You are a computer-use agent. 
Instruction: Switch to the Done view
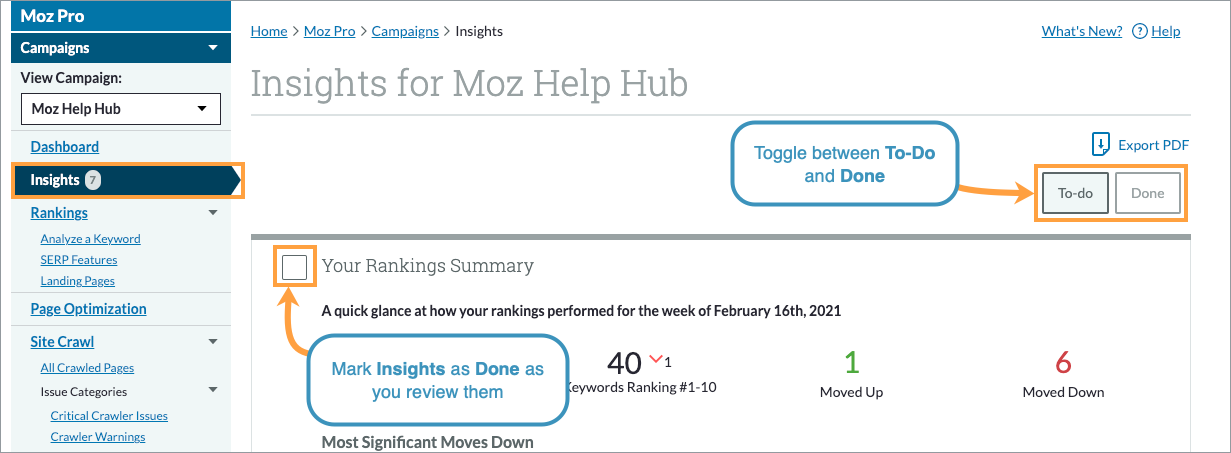pos(1147,193)
